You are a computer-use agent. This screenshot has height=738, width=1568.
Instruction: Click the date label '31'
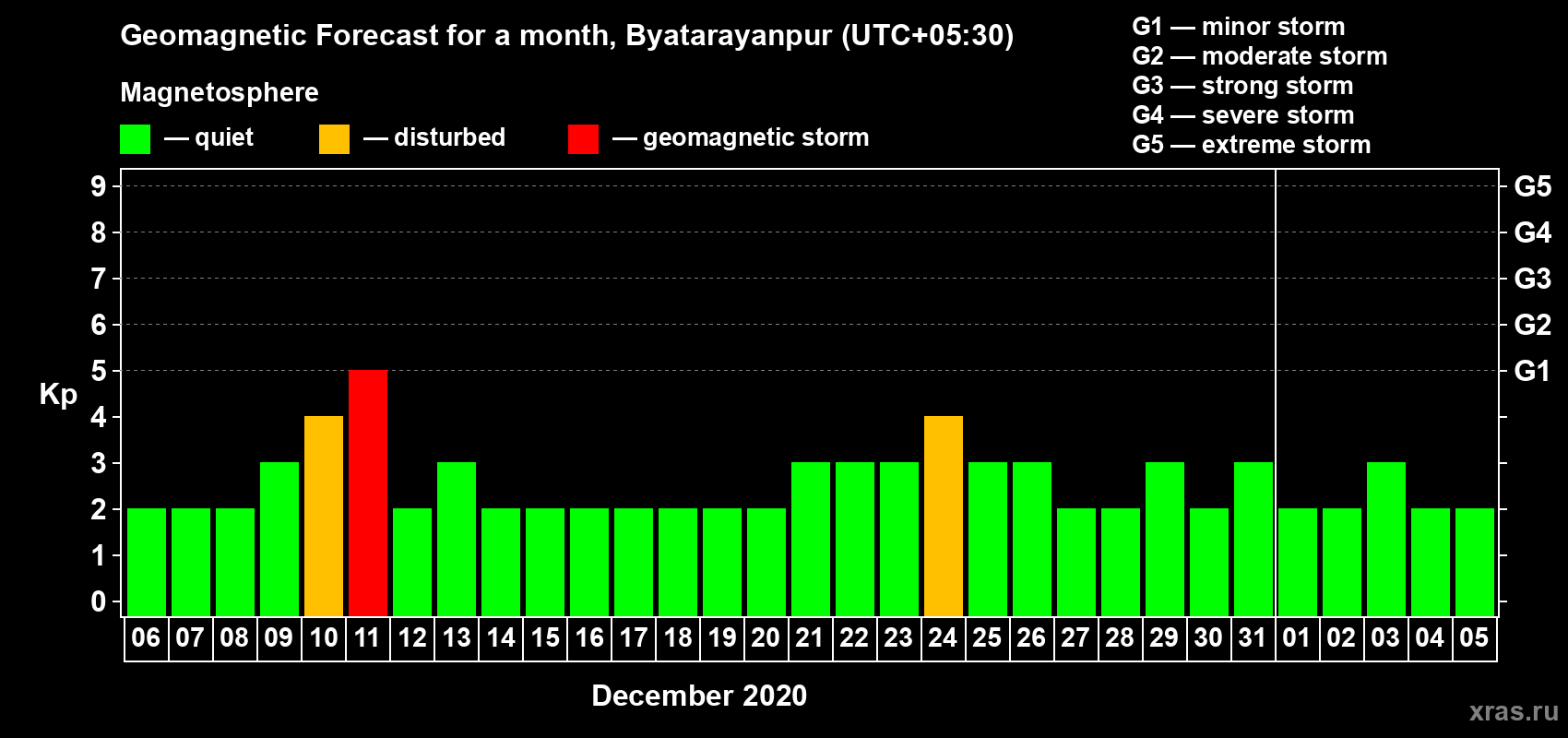coord(1253,637)
